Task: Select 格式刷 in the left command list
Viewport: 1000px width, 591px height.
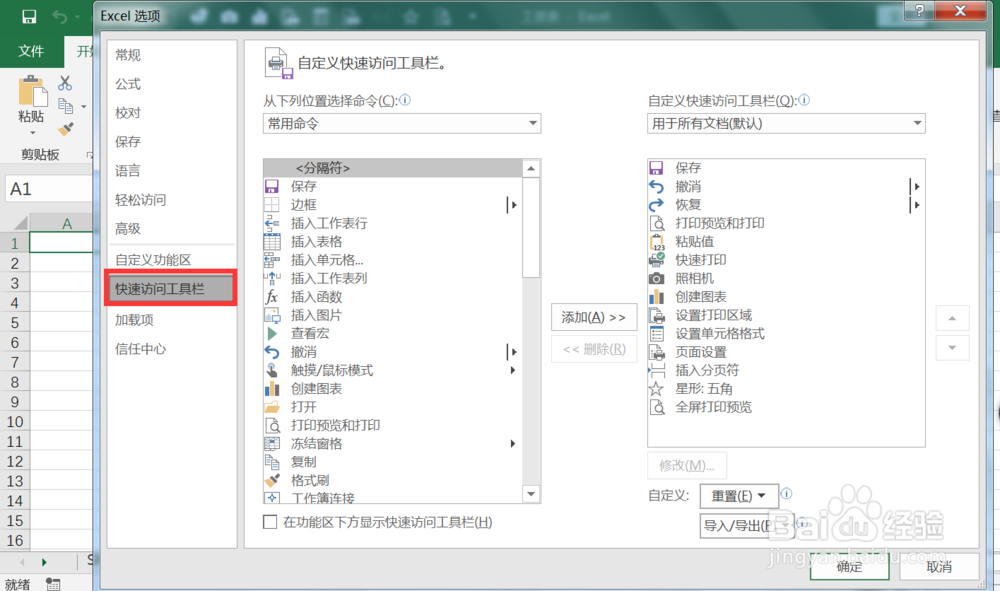Action: (x=392, y=481)
